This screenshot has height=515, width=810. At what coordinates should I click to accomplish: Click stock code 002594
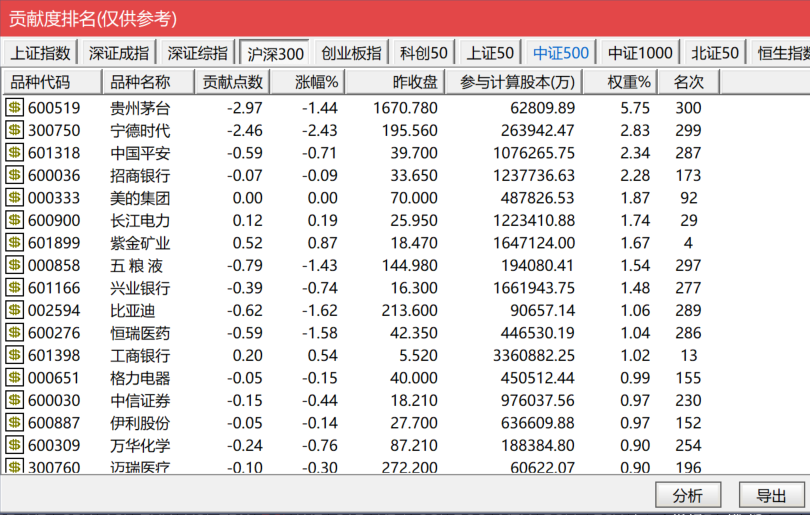[x=54, y=310]
